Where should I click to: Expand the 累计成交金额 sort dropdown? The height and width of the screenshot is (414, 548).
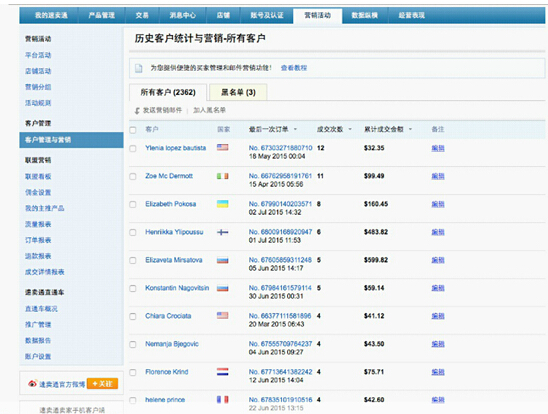[x=410, y=129]
